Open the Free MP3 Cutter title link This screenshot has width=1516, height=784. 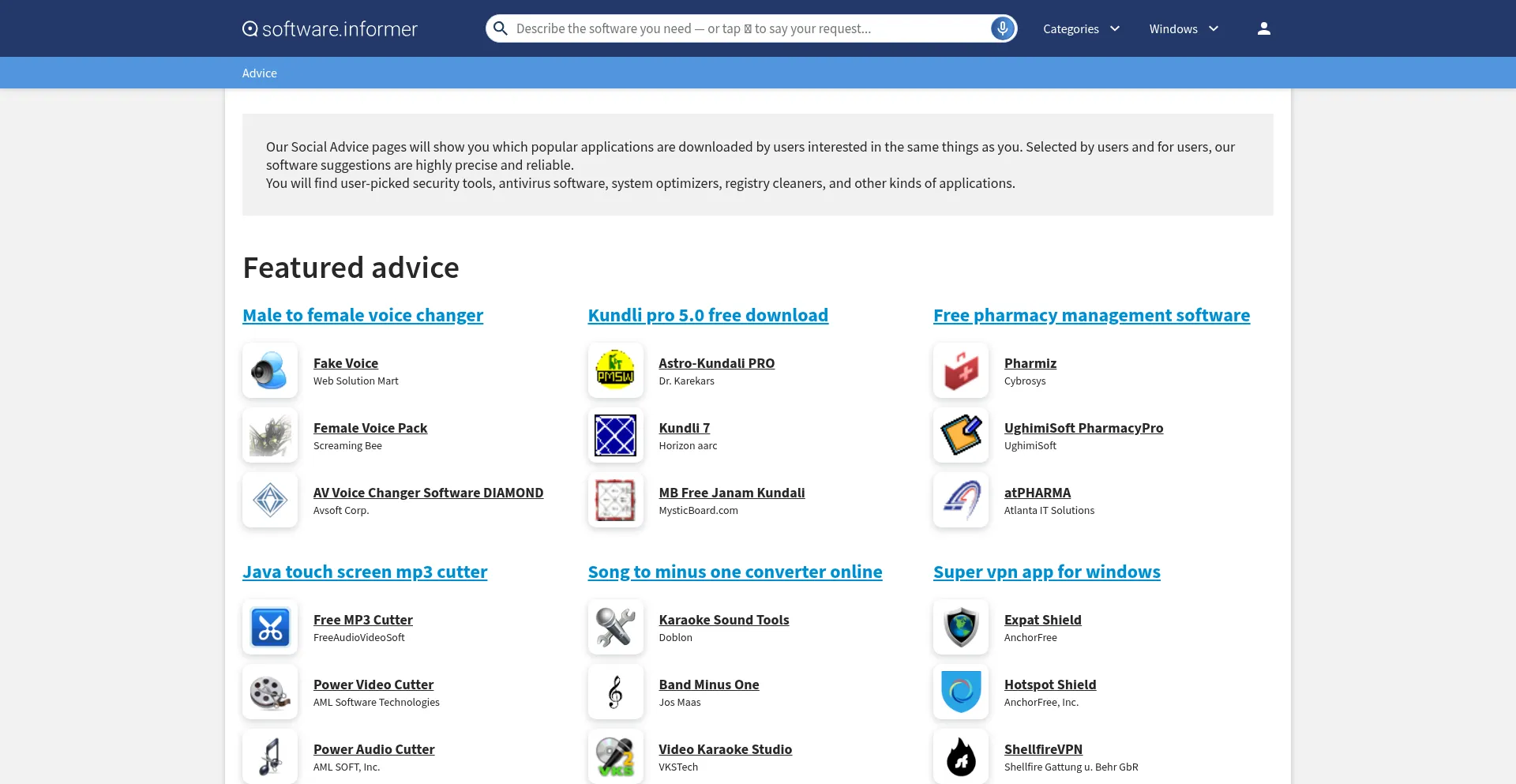click(363, 620)
